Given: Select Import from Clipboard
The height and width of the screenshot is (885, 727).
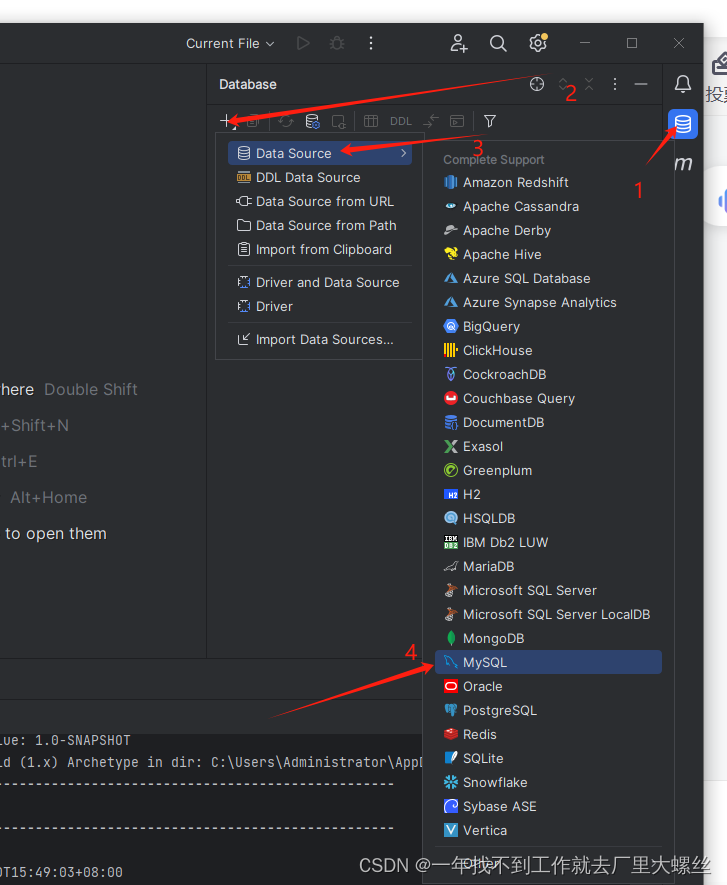Looking at the screenshot, I should 319,249.
